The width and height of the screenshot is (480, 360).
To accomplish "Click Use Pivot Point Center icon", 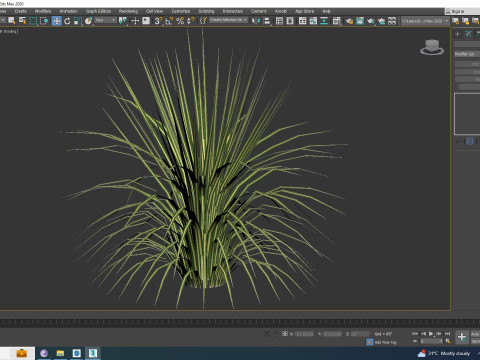I will 123,21.
